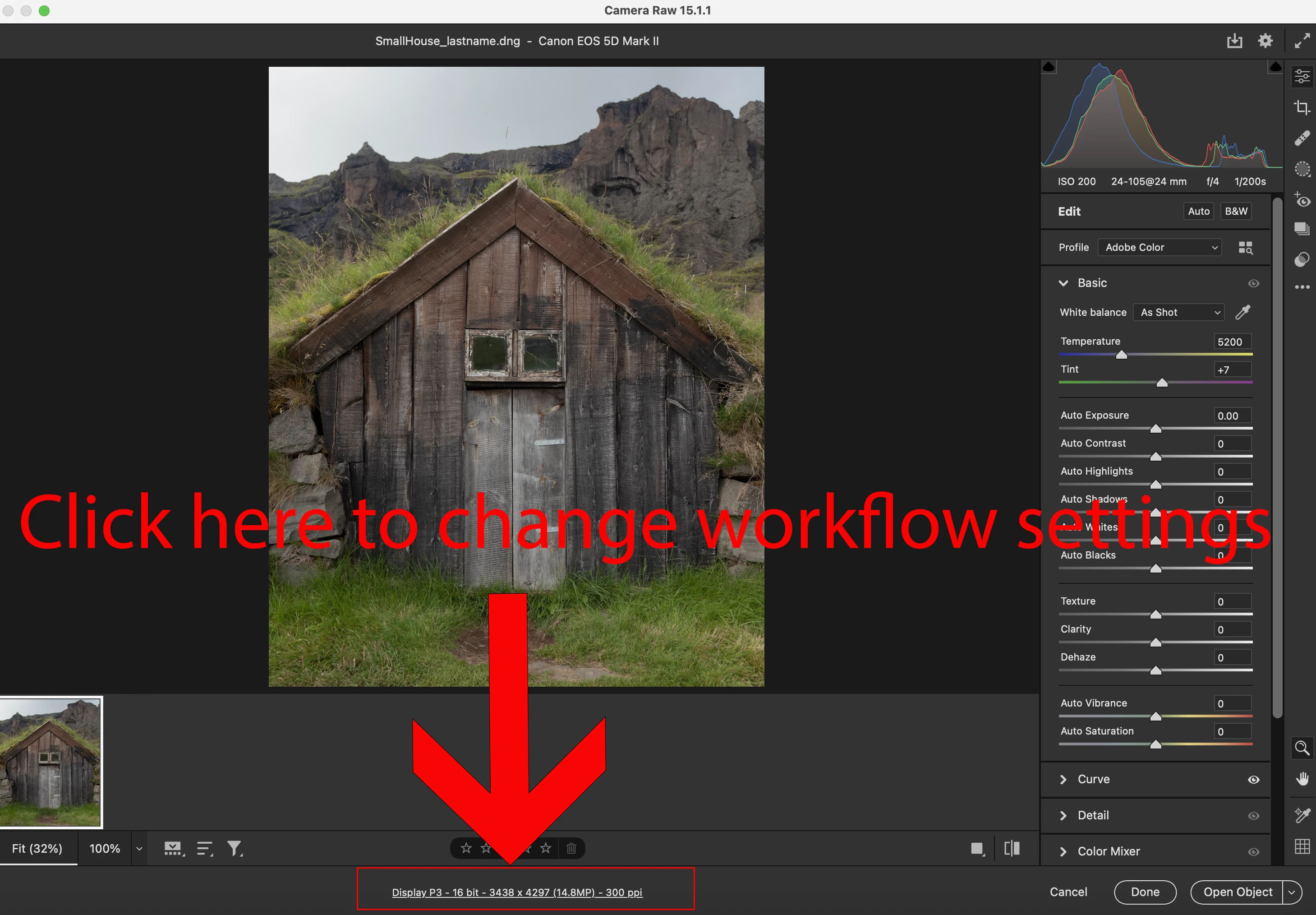
Task: Open workflow settings link Display P3
Action: pos(517,892)
